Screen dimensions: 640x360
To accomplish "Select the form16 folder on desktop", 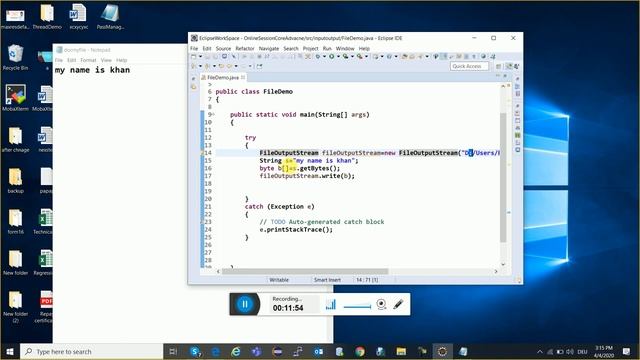I will click(x=16, y=222).
